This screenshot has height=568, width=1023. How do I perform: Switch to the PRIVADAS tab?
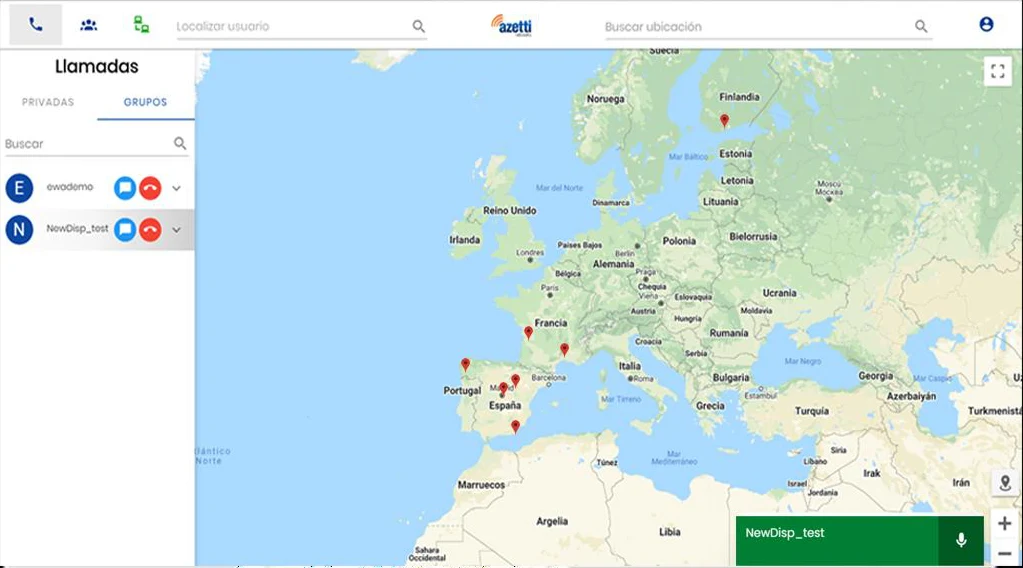coord(48,102)
